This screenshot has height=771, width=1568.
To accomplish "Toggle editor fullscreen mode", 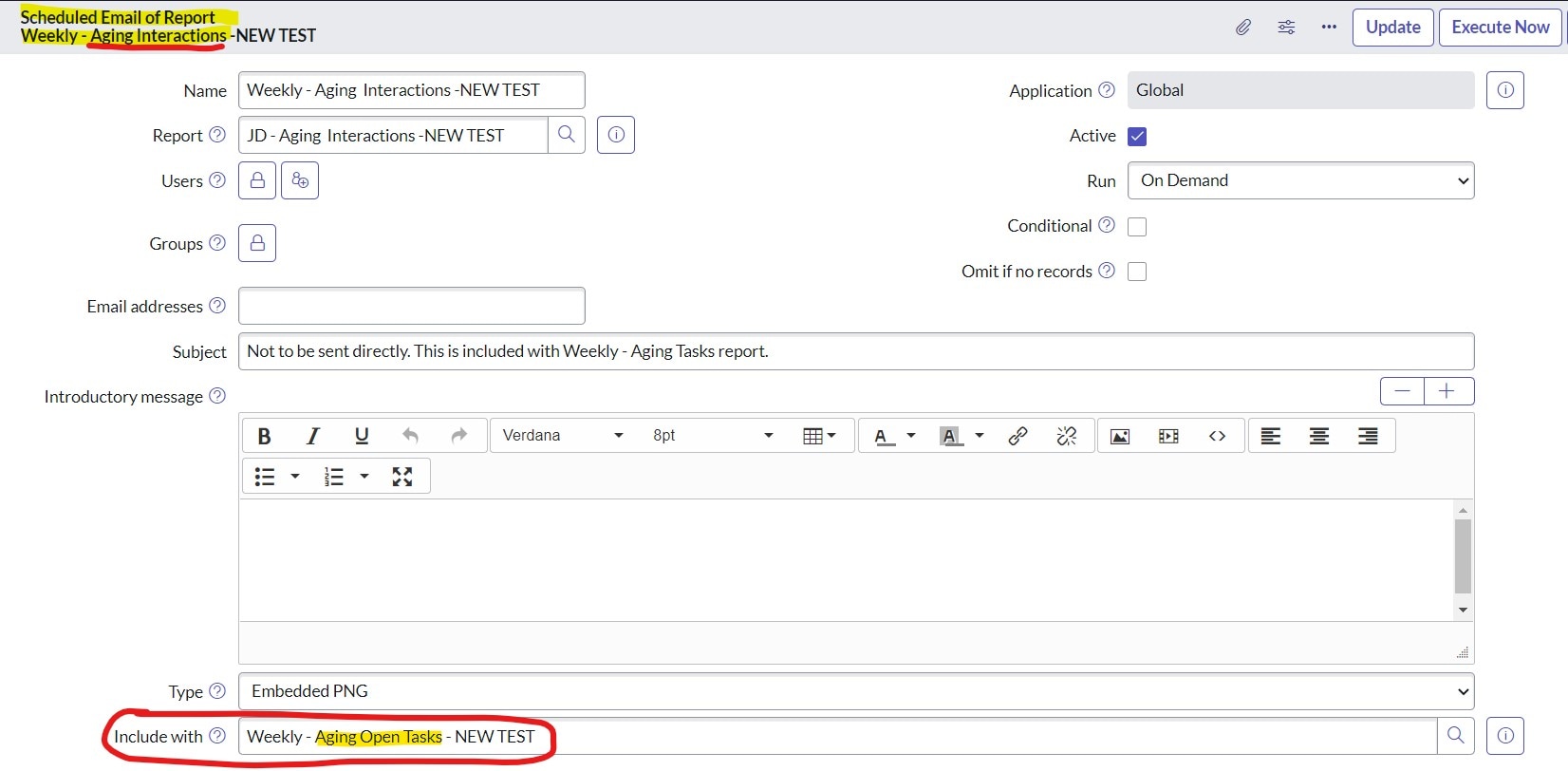I will coord(402,477).
